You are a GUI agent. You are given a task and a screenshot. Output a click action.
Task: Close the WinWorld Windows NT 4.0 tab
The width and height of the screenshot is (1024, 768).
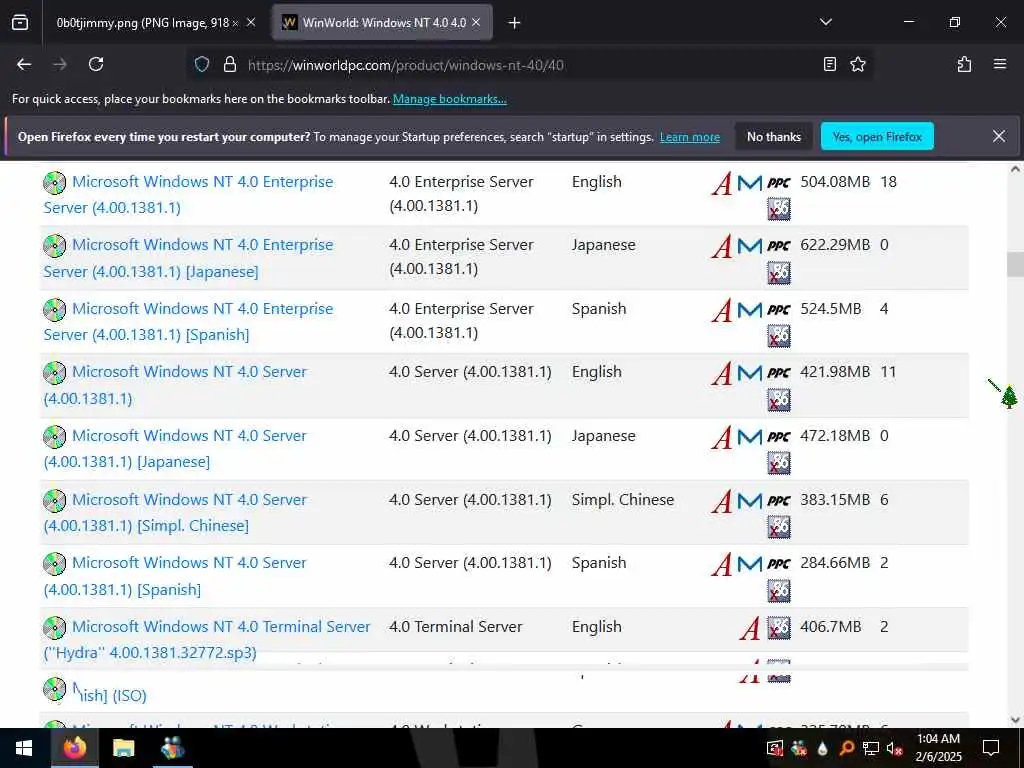[x=476, y=23]
